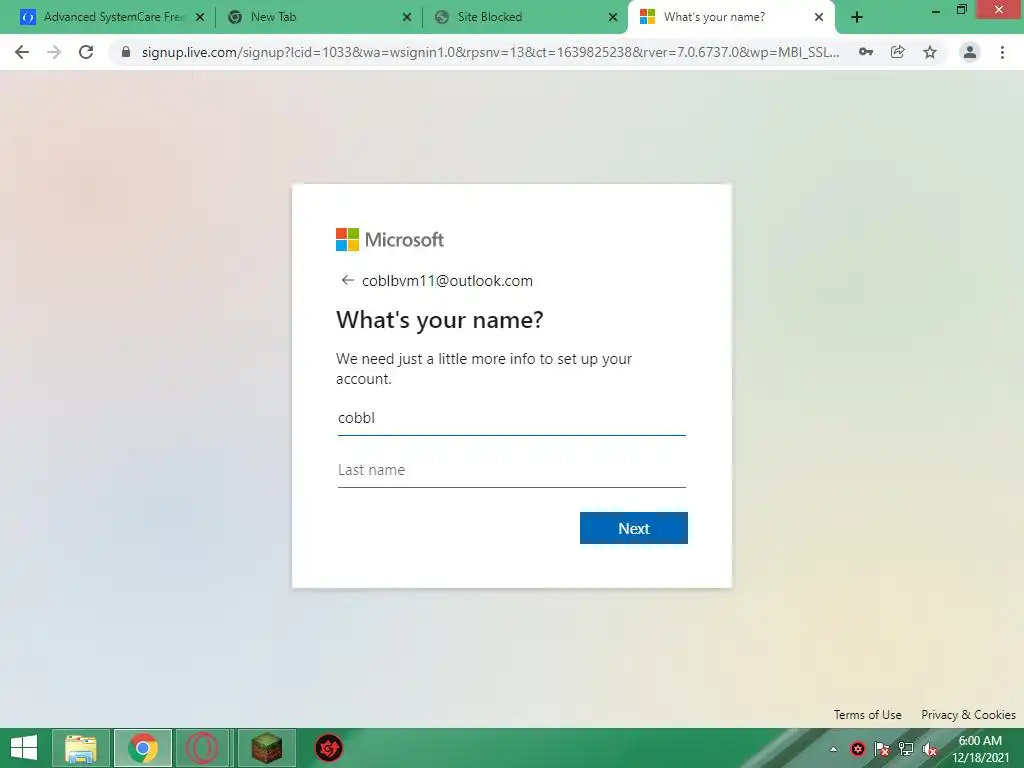Launch Opera from the taskbar
The height and width of the screenshot is (768, 1024).
202,748
